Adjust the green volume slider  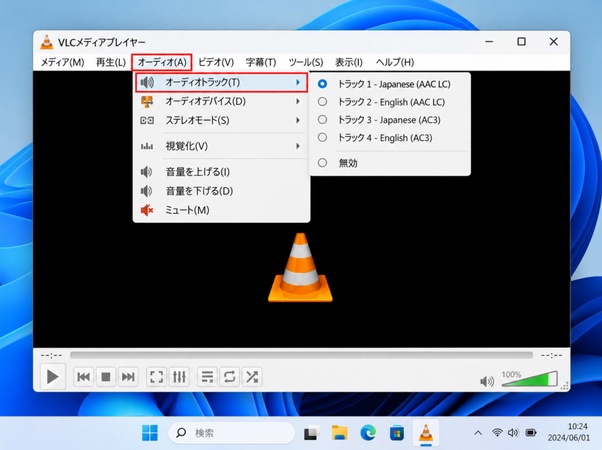pyautogui.click(x=530, y=379)
